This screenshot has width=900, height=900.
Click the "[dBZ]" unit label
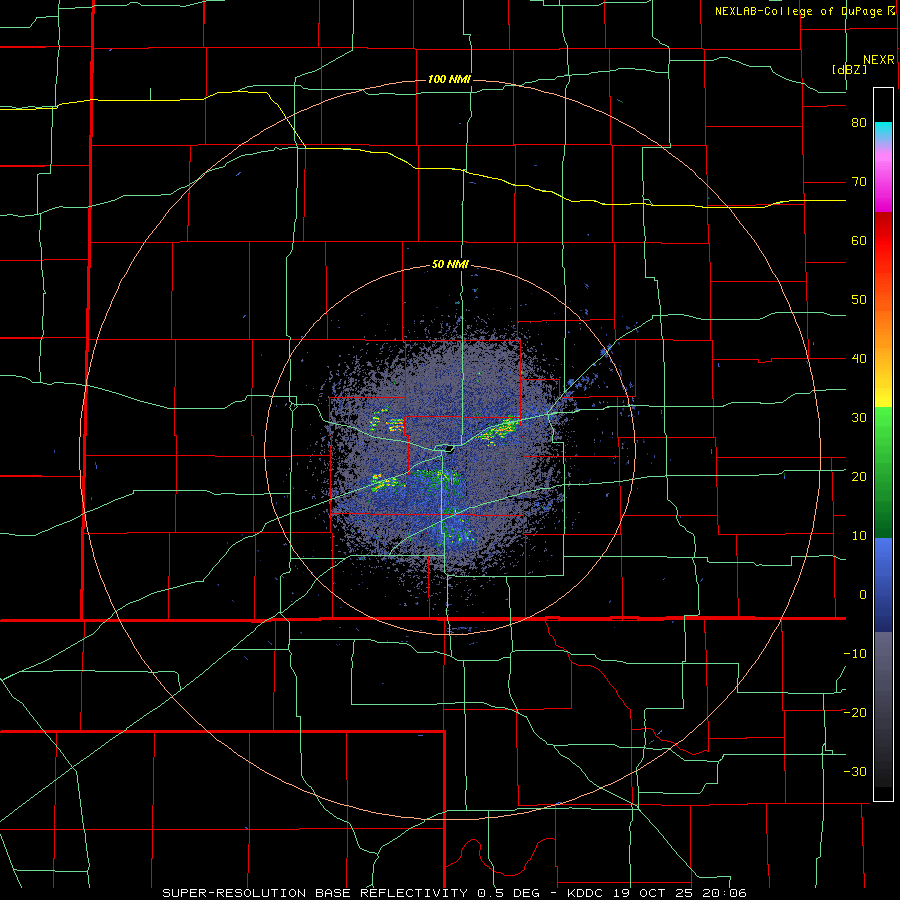pos(849,69)
